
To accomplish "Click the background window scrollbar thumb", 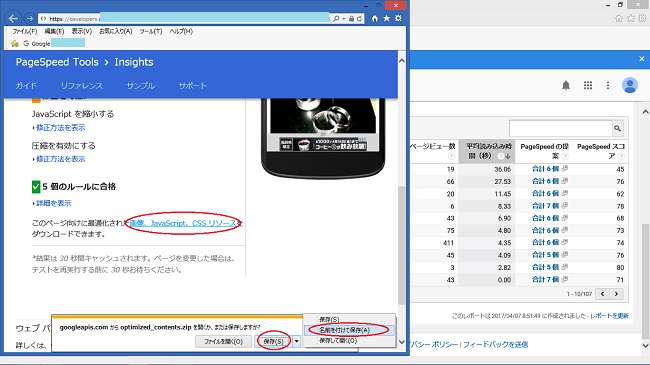I will (x=645, y=282).
